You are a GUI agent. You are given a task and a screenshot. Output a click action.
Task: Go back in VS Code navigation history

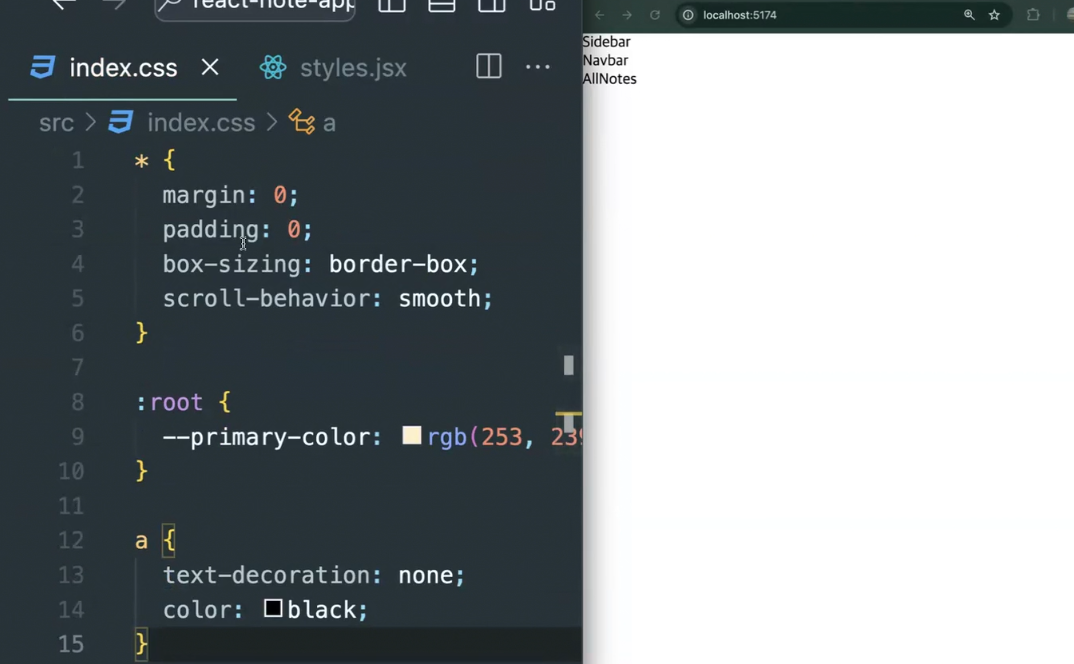click(x=64, y=4)
